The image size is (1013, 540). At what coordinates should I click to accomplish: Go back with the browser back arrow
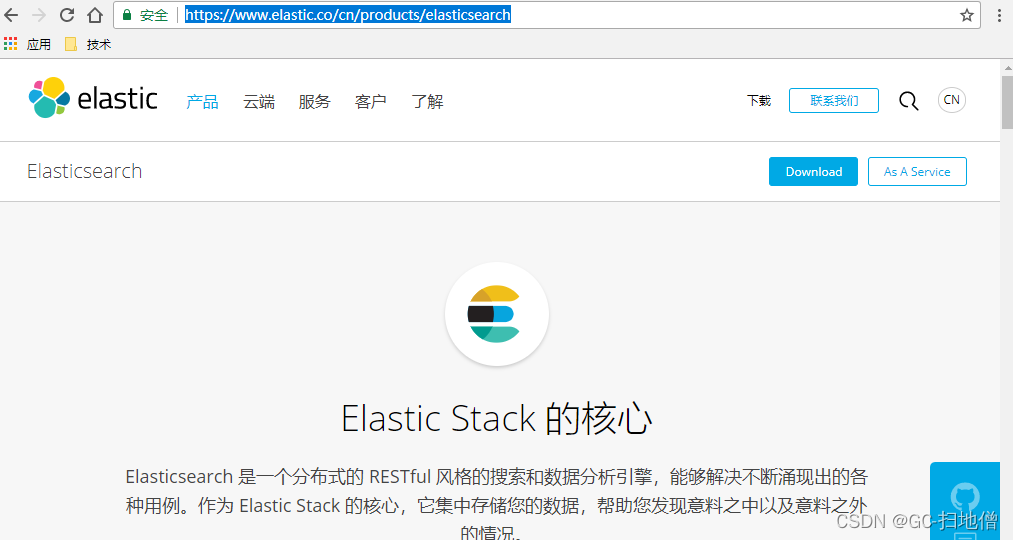pos(11,15)
